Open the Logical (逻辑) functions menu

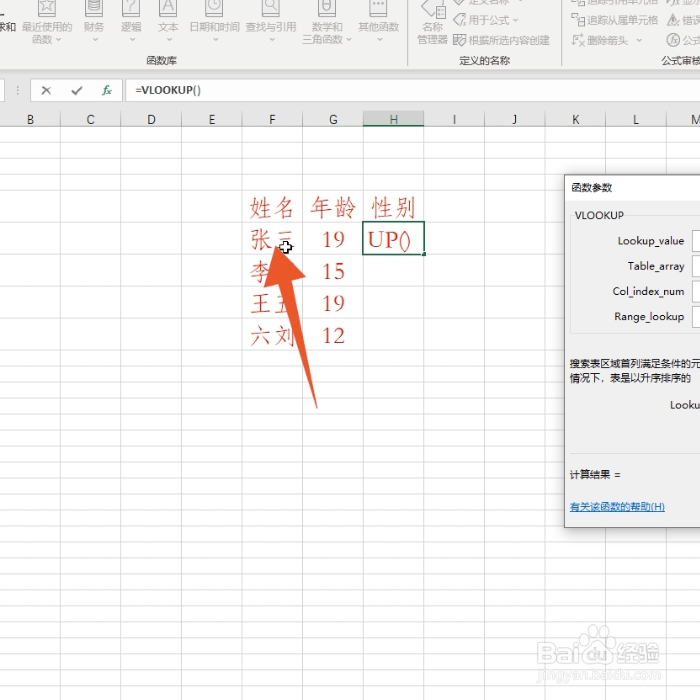[131, 22]
